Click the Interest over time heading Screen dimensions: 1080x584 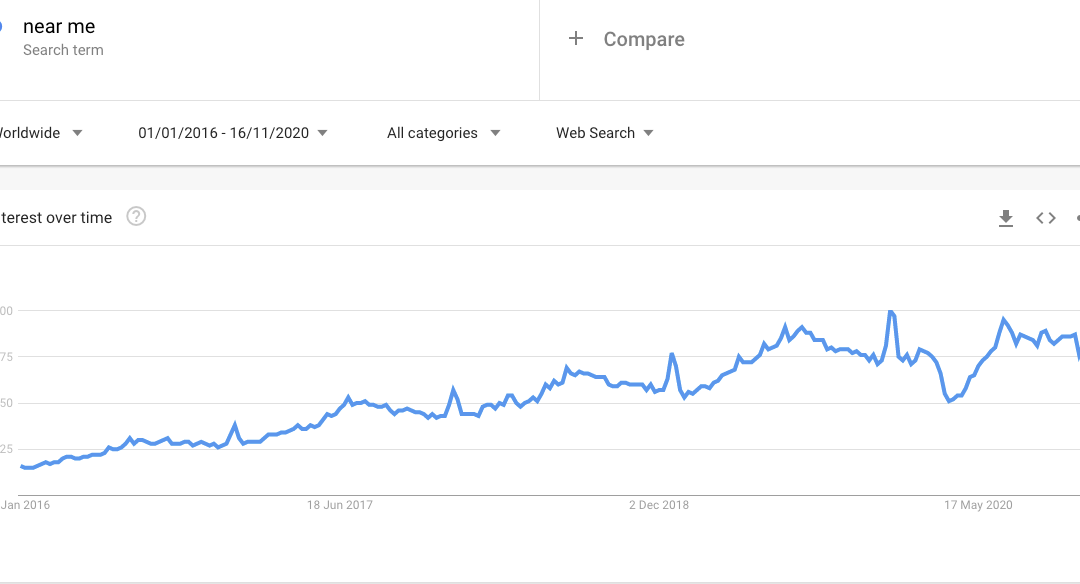click(x=55, y=217)
